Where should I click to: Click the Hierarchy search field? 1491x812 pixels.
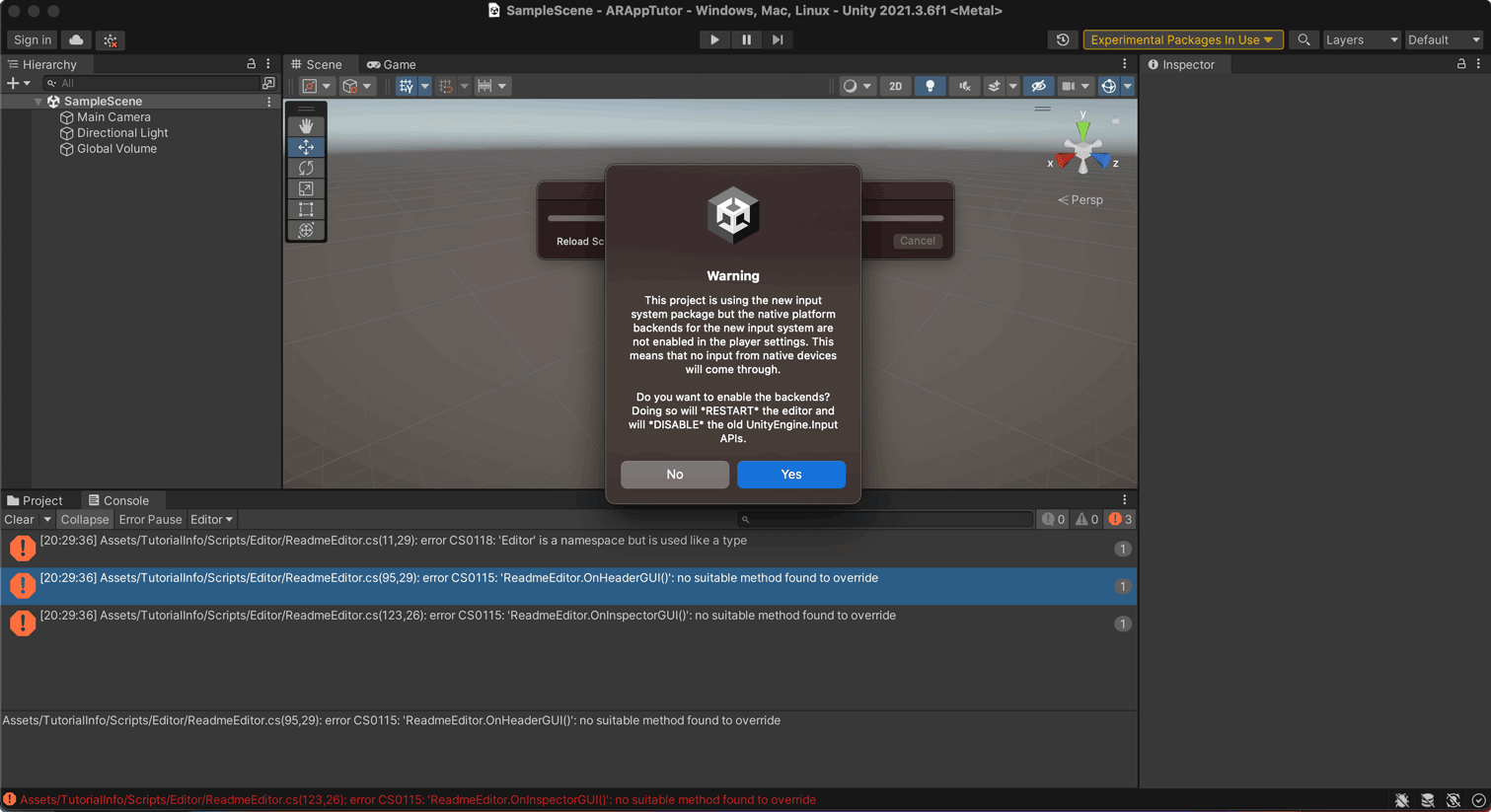pos(151,83)
